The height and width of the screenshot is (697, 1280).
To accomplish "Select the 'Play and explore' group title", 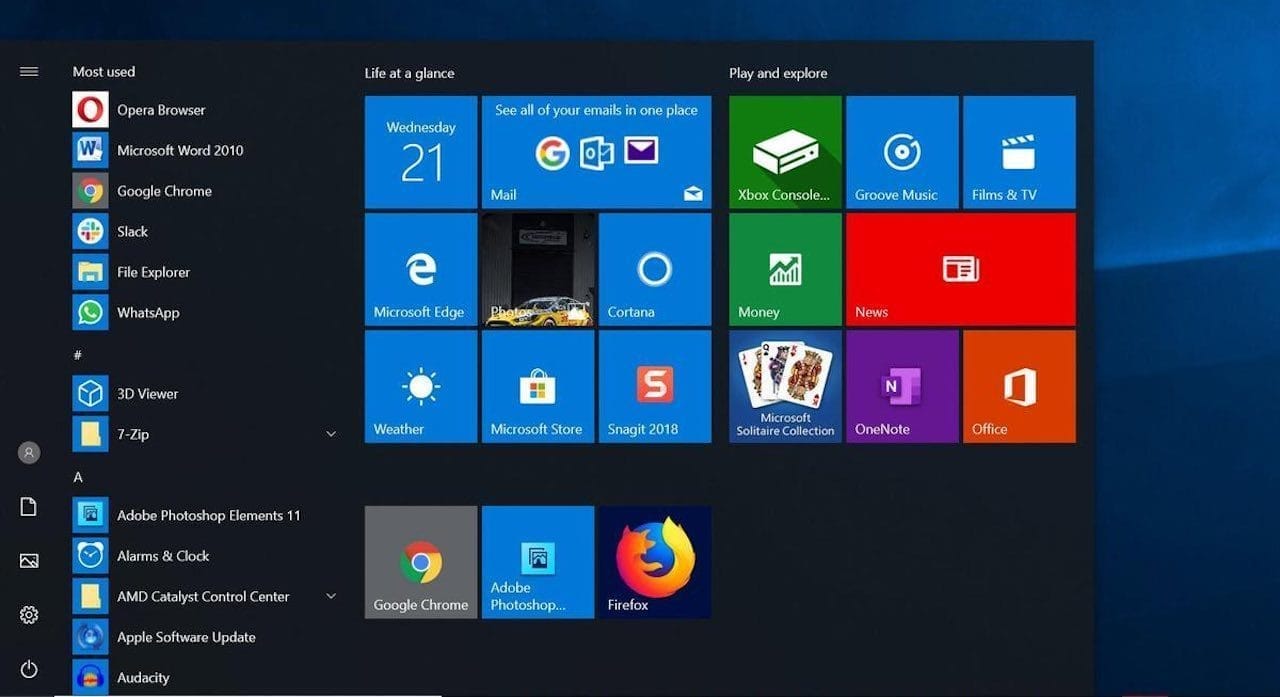I will tap(778, 73).
